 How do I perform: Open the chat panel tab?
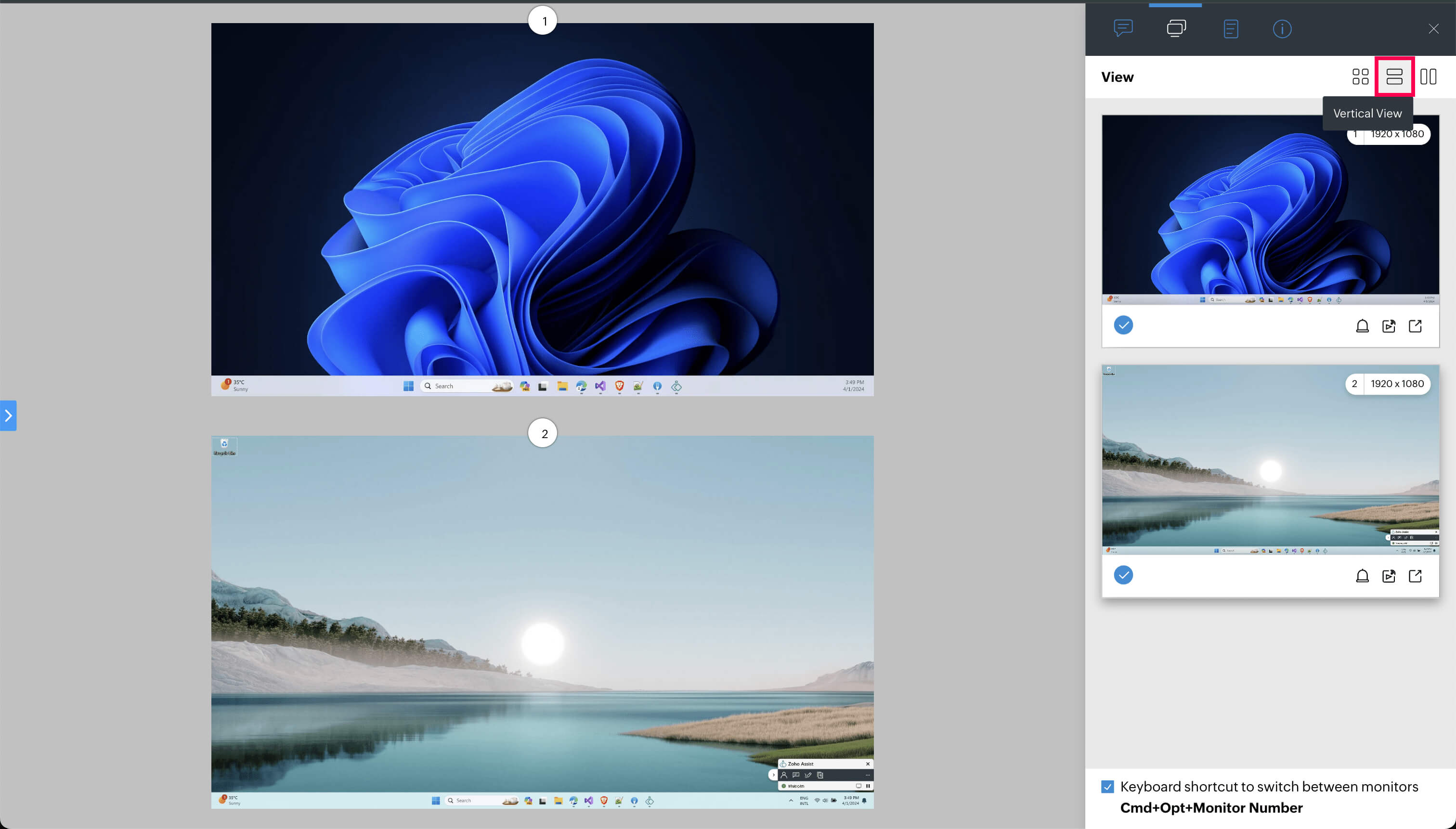coord(1123,28)
